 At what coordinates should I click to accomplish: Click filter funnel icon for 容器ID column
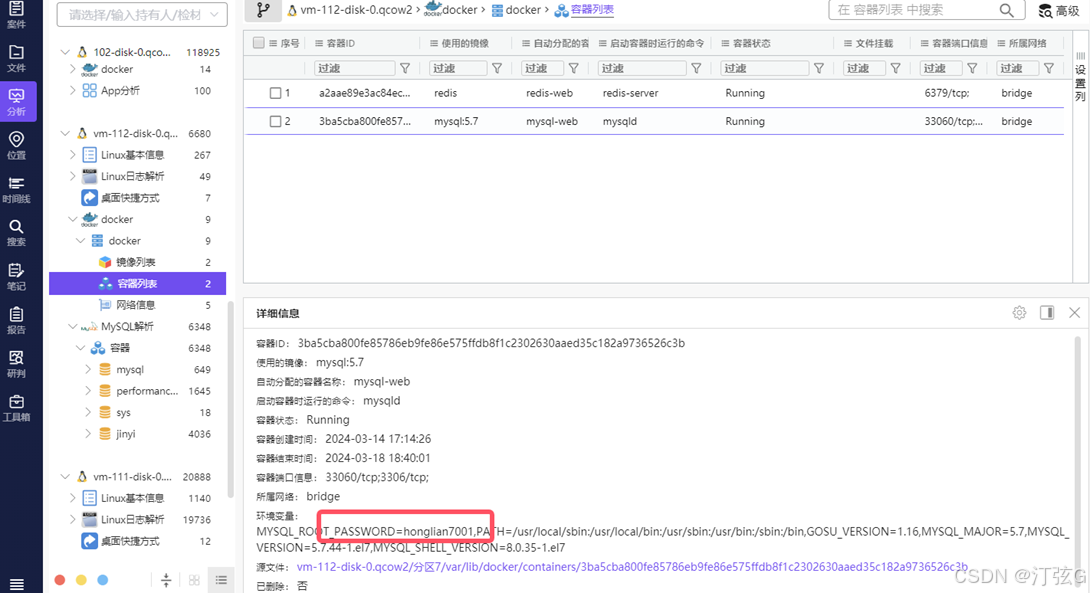[x=405, y=68]
